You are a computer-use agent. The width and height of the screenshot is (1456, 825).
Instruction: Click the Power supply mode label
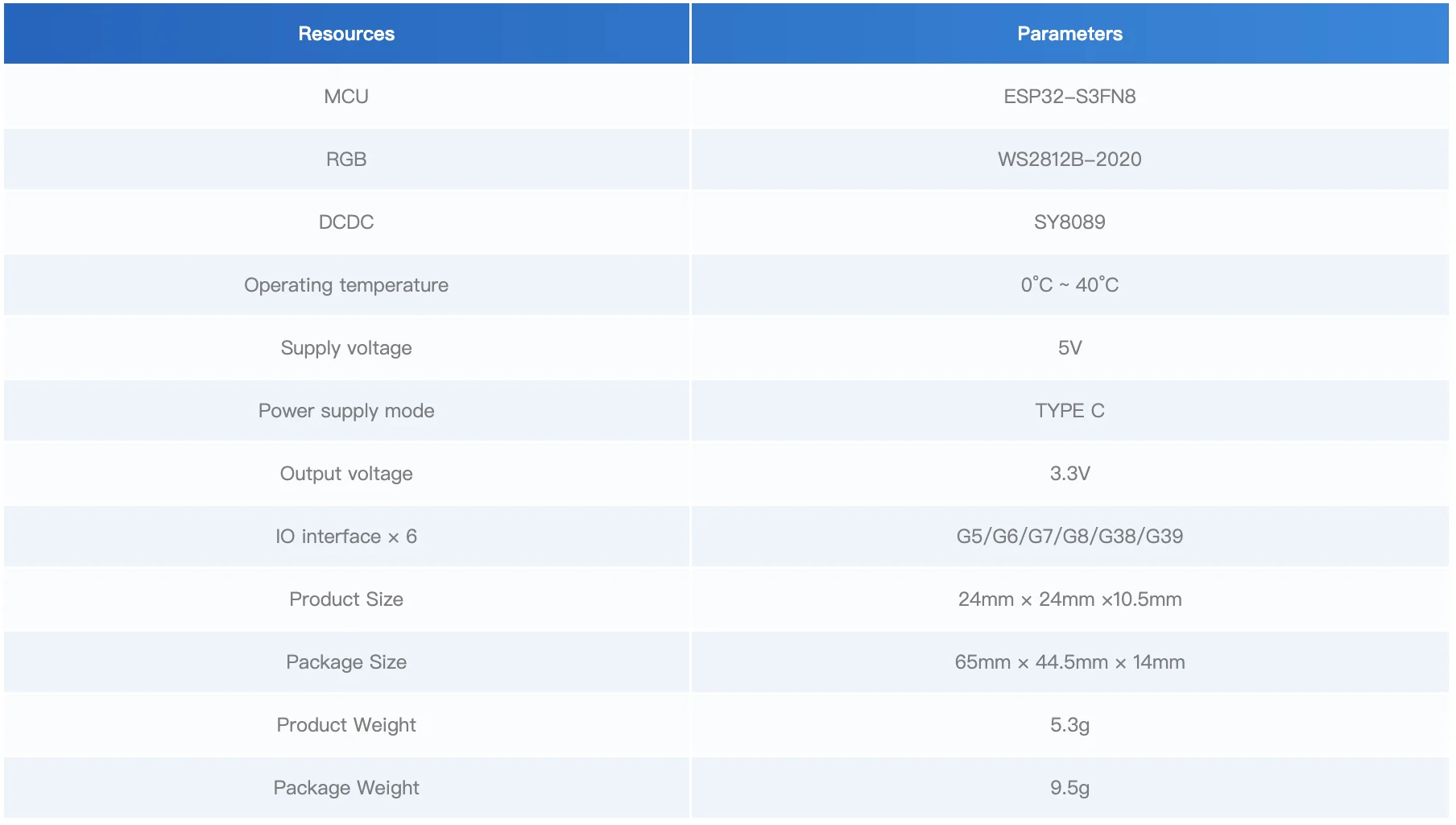click(x=346, y=411)
